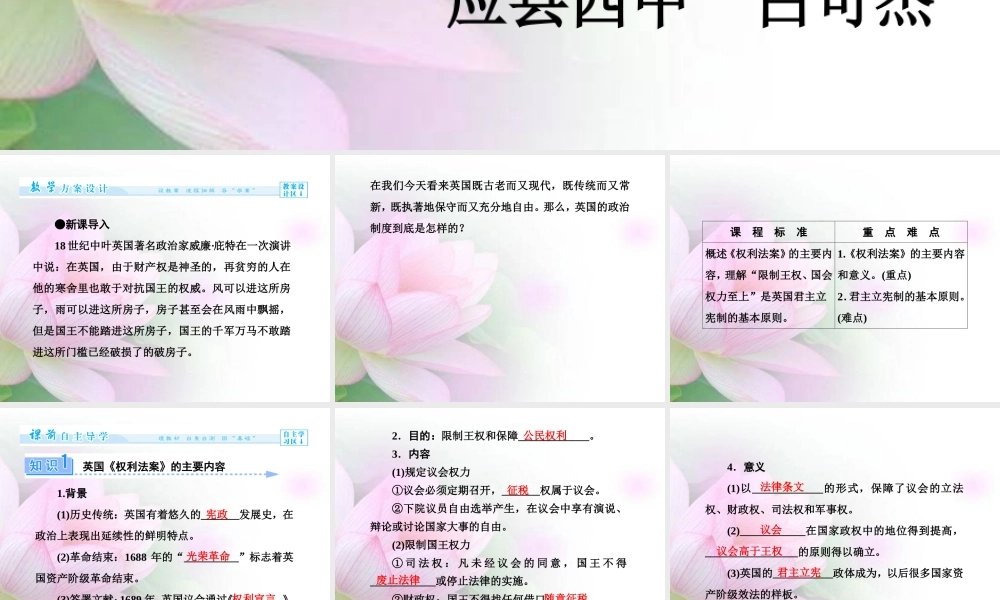Select the ●新课导入 heading
The height and width of the screenshot is (600, 1000).
[82, 224]
